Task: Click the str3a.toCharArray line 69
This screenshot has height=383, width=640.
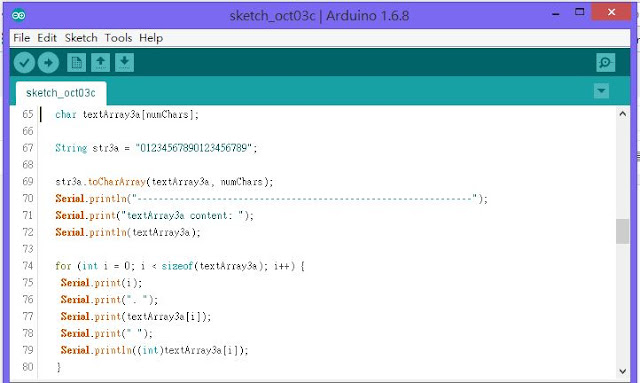Action: tap(164, 182)
